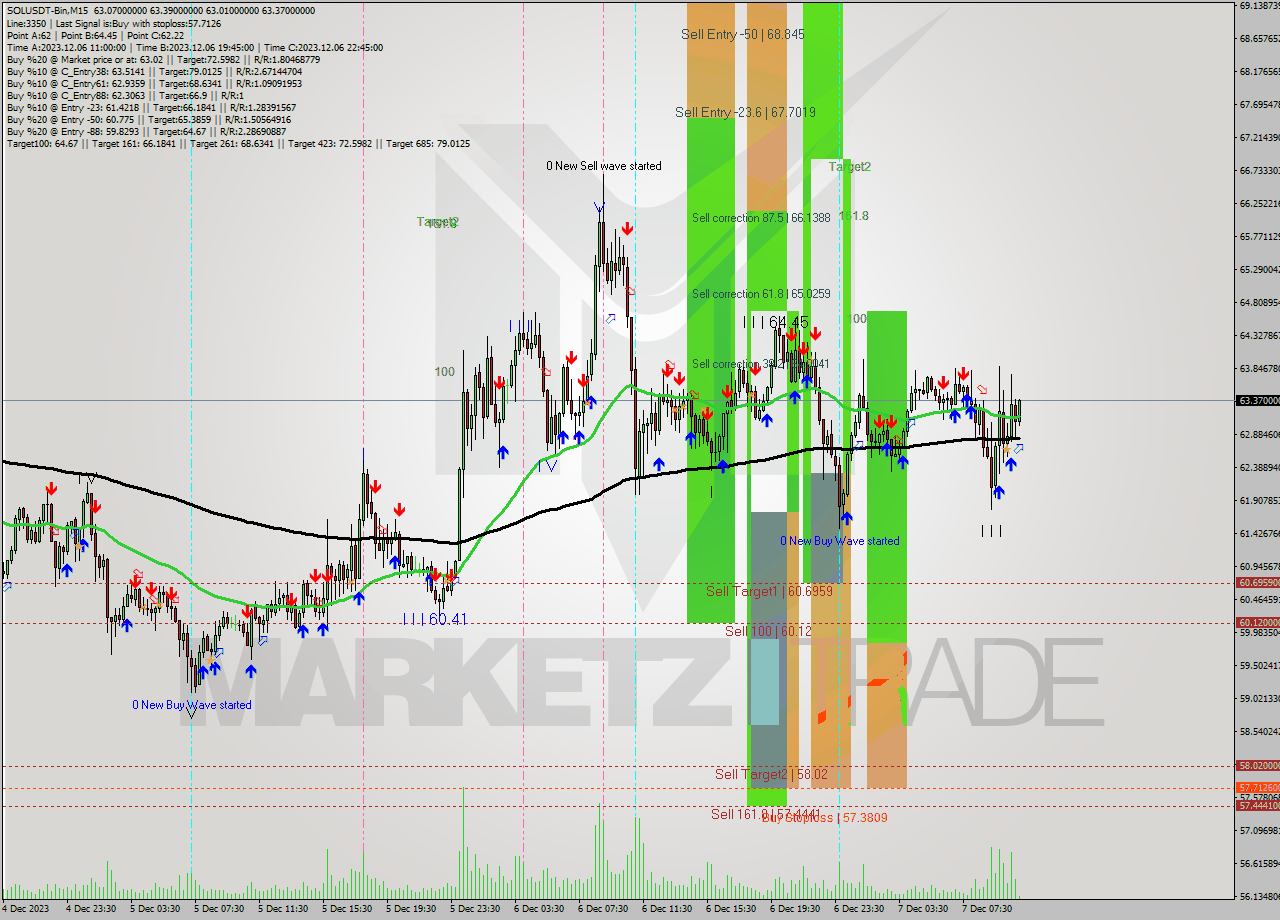1280x920 pixels.
Task: Click the current price tag 63.37 on the axis
Action: [1258, 401]
